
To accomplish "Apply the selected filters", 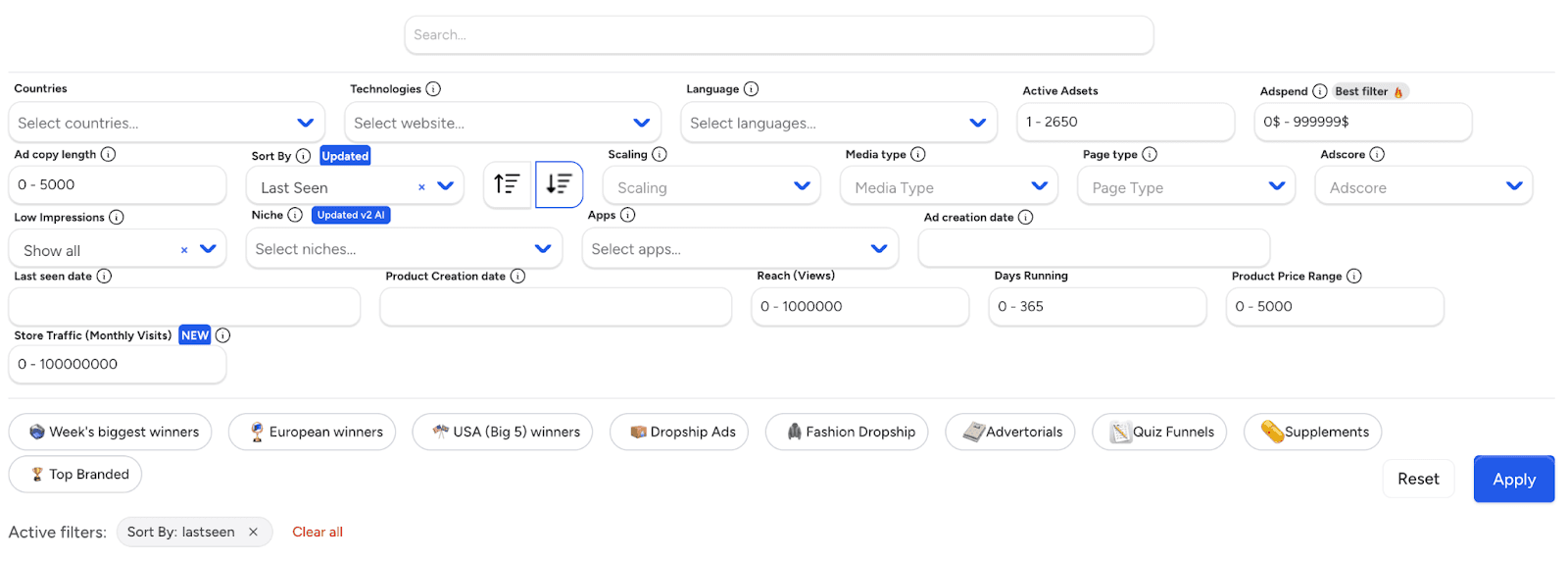I will click(1513, 479).
